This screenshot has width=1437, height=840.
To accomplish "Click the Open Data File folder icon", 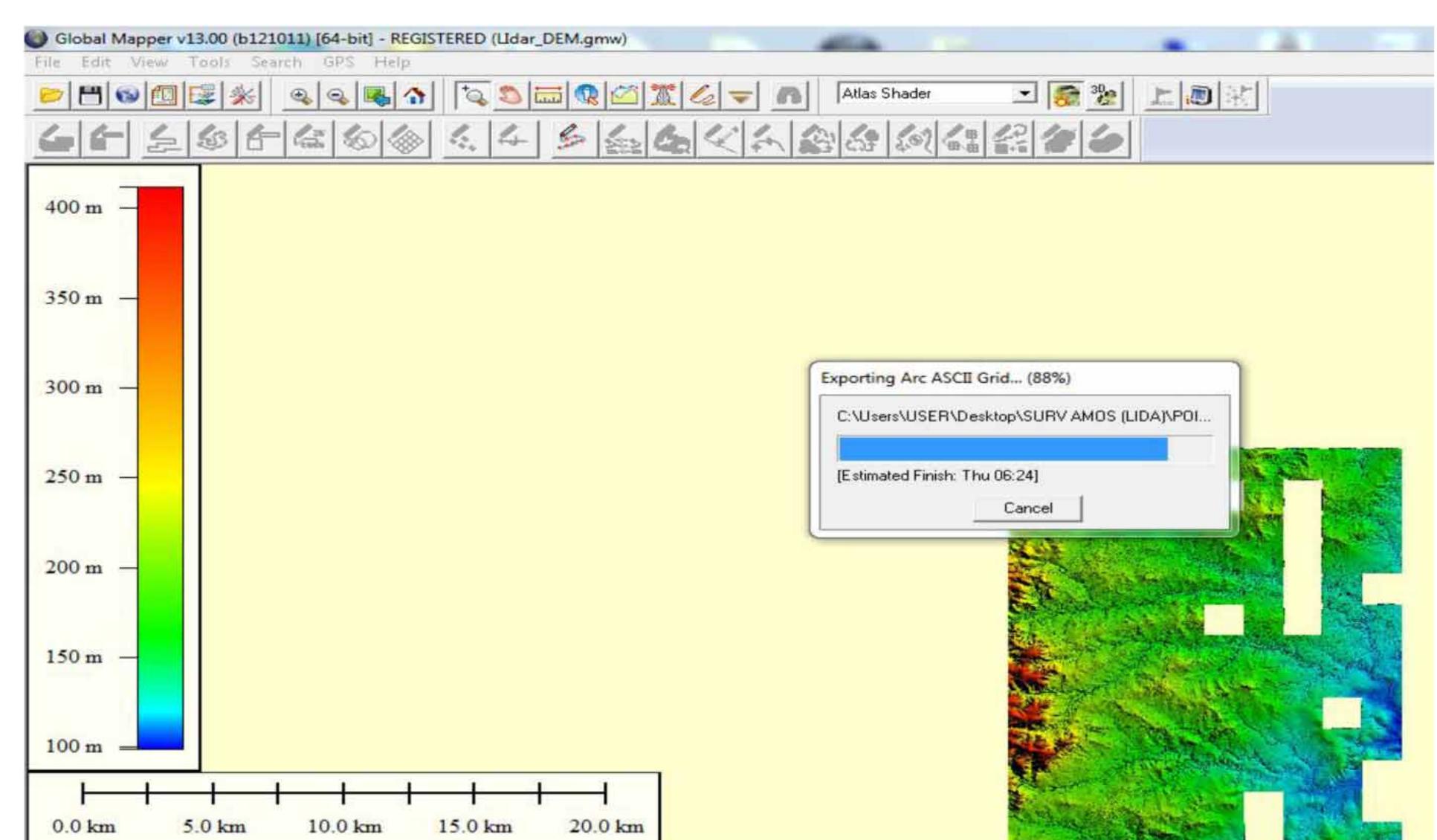I will click(x=51, y=96).
